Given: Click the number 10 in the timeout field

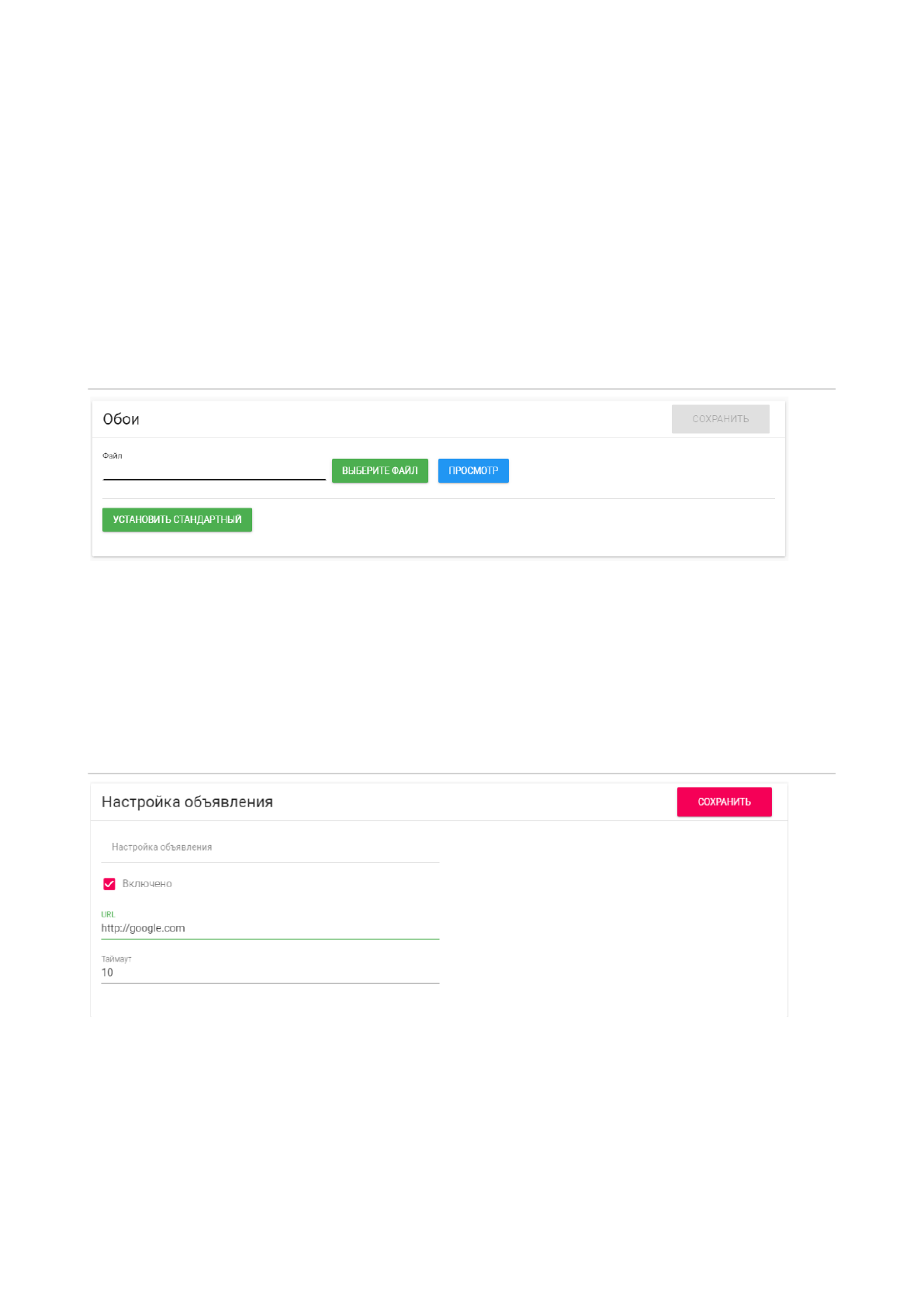Looking at the screenshot, I should pos(107,973).
